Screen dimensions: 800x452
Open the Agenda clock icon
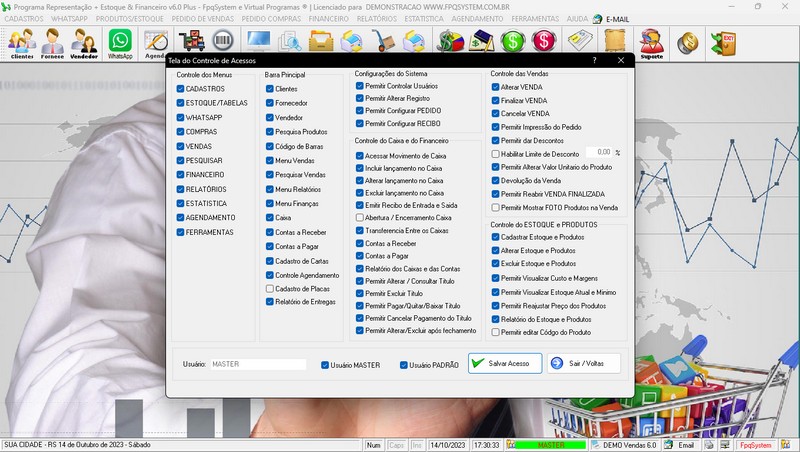coord(156,43)
